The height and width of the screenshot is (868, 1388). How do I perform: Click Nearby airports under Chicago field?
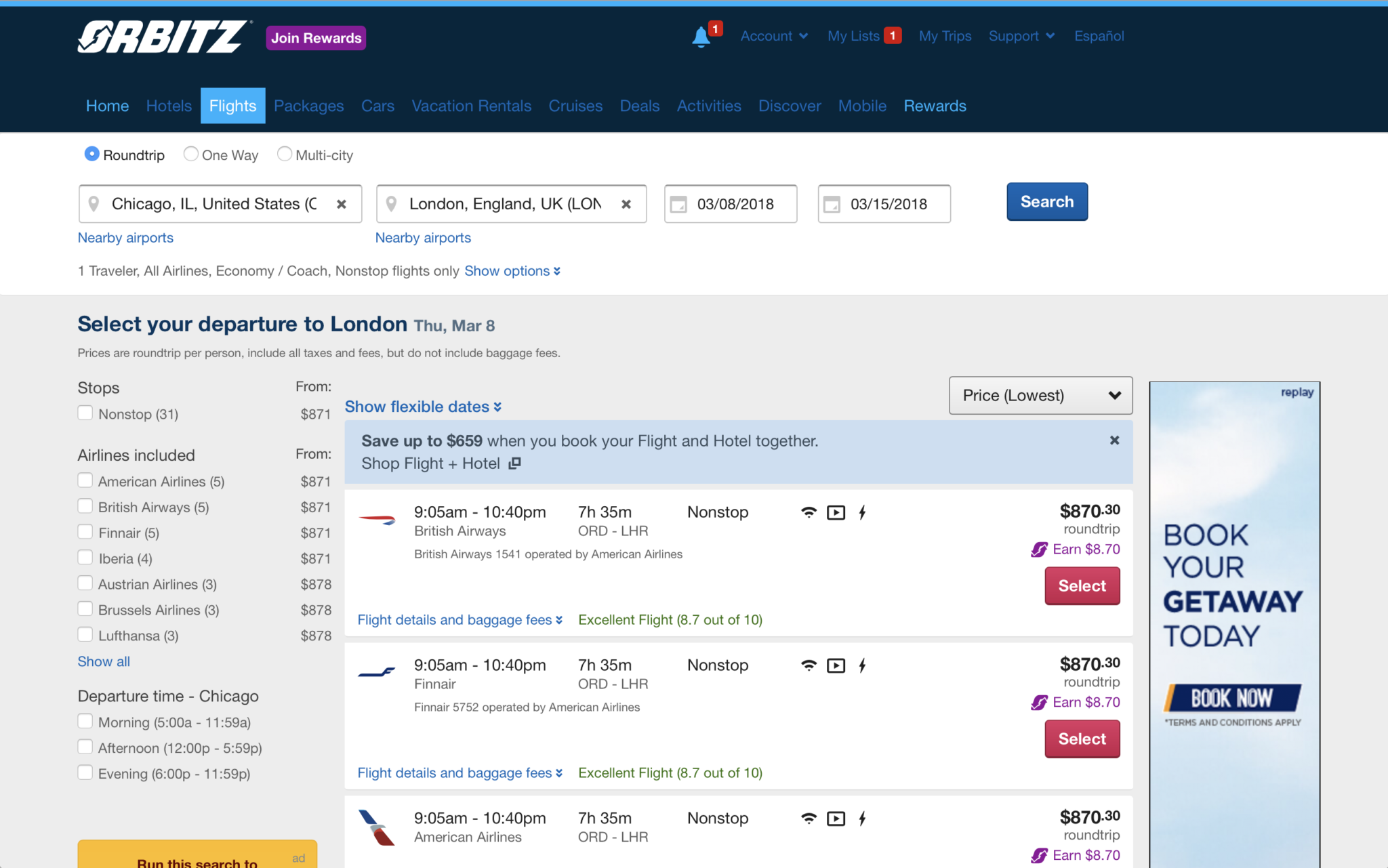tap(125, 238)
